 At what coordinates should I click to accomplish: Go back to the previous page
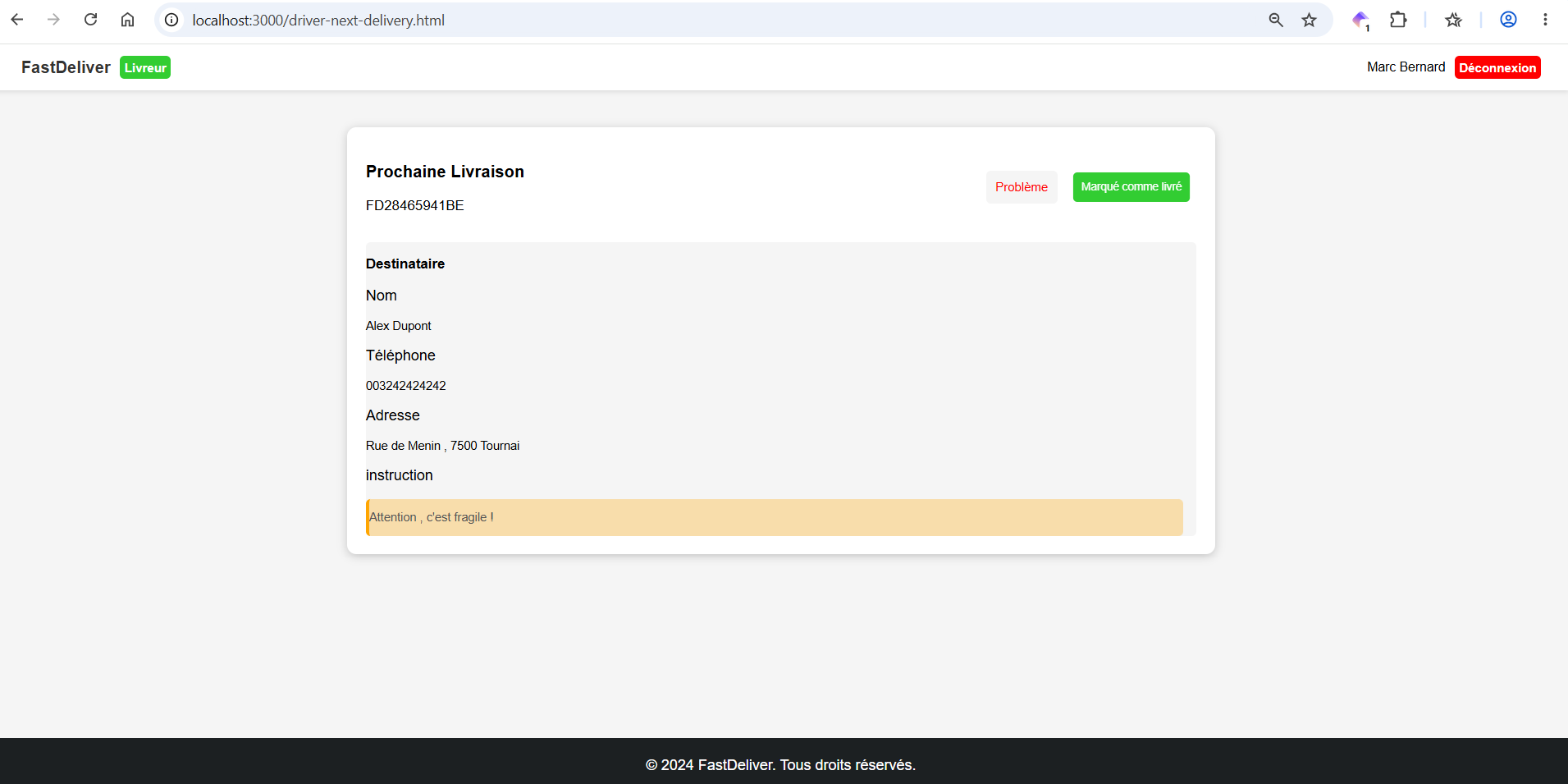pyautogui.click(x=17, y=20)
